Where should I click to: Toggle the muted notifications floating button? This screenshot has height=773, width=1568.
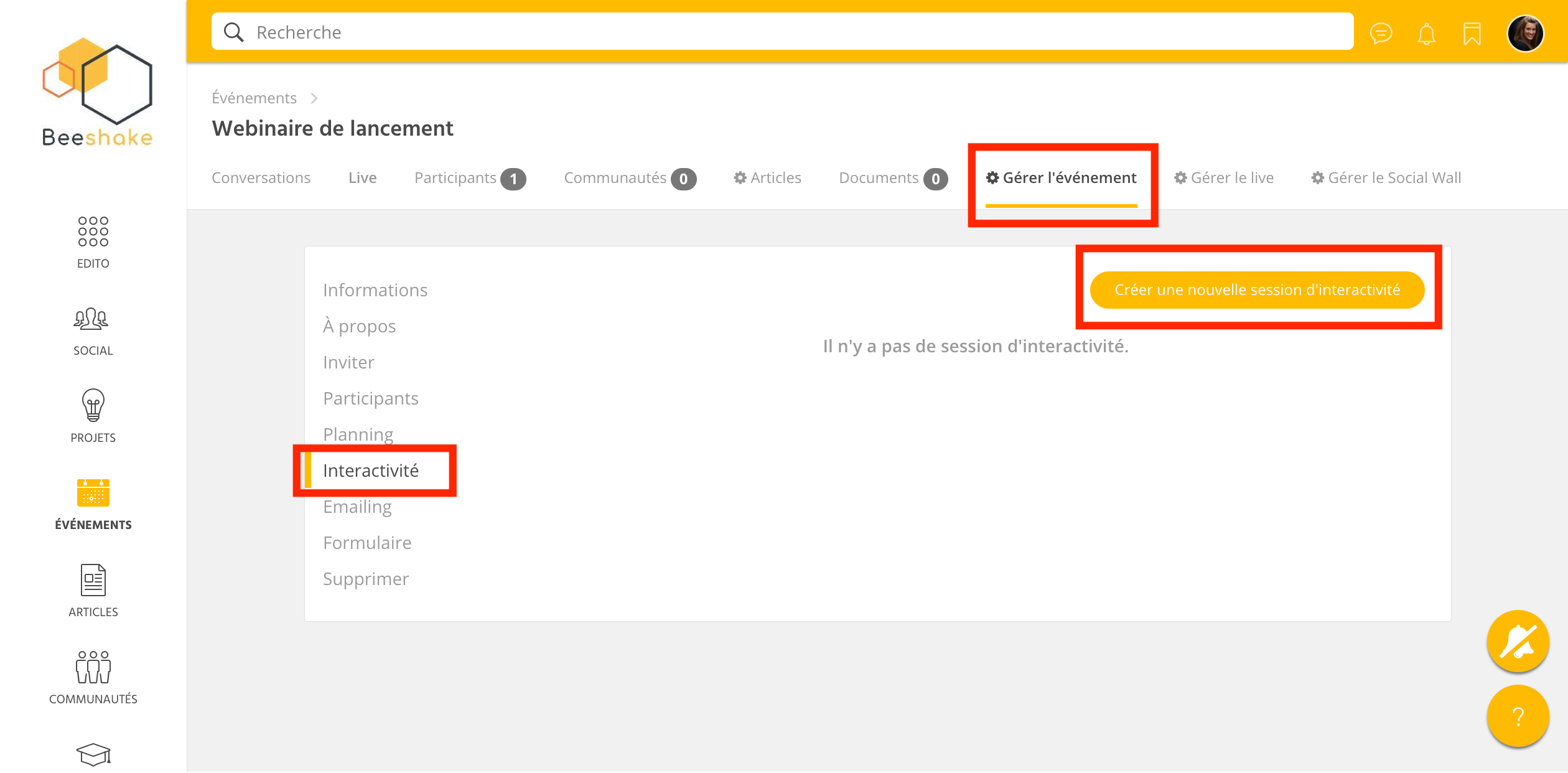1518,641
